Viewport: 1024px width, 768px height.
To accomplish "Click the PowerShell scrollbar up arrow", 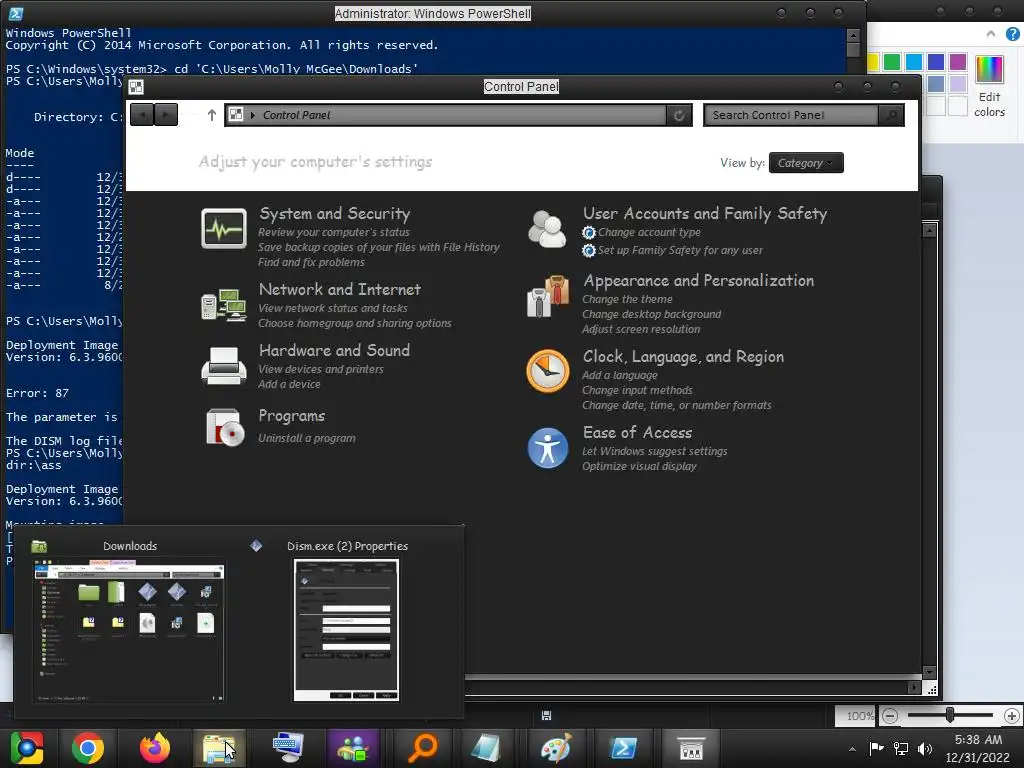I will pos(853,35).
